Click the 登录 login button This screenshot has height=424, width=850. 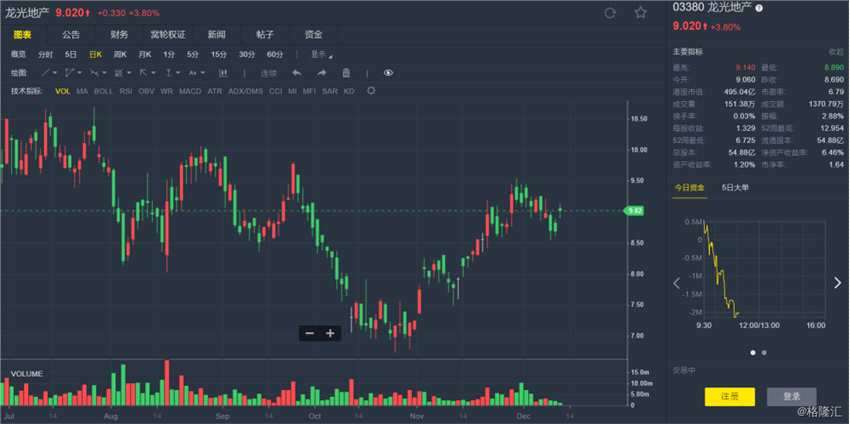[791, 396]
